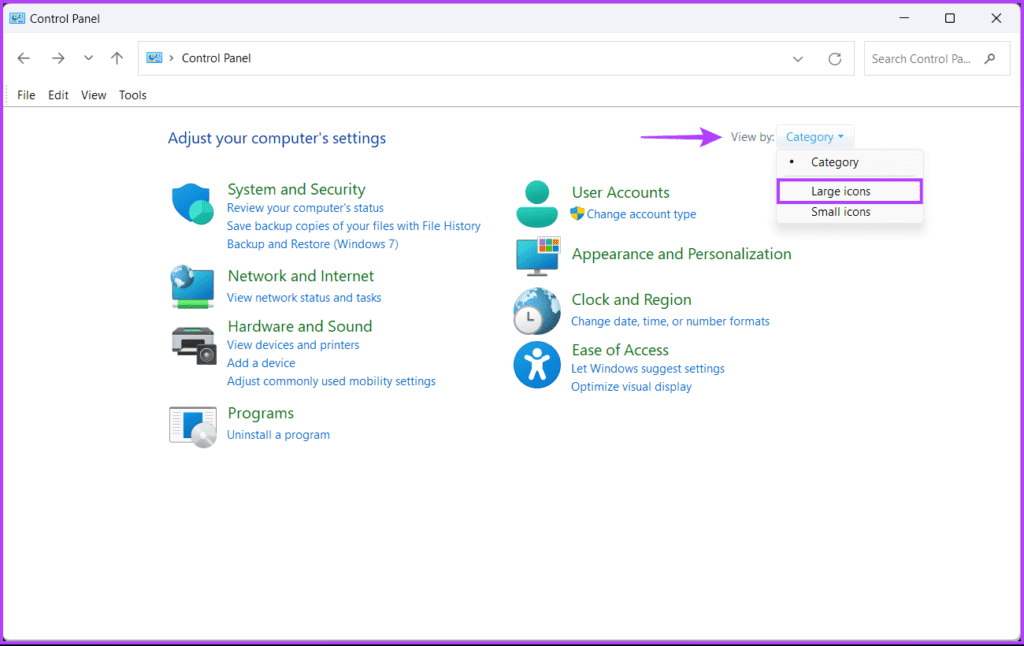Go back using the back arrow
The width and height of the screenshot is (1024, 646).
click(24, 58)
